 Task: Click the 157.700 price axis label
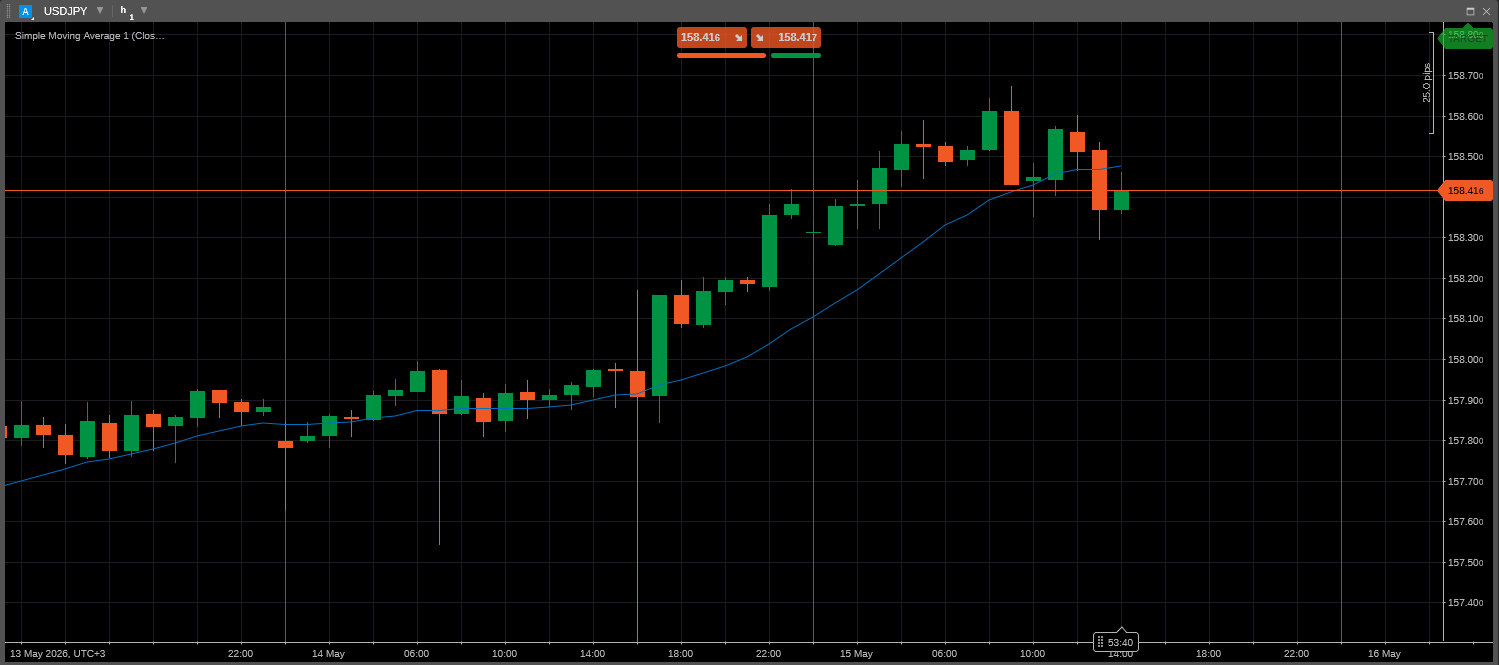[x=1465, y=481]
